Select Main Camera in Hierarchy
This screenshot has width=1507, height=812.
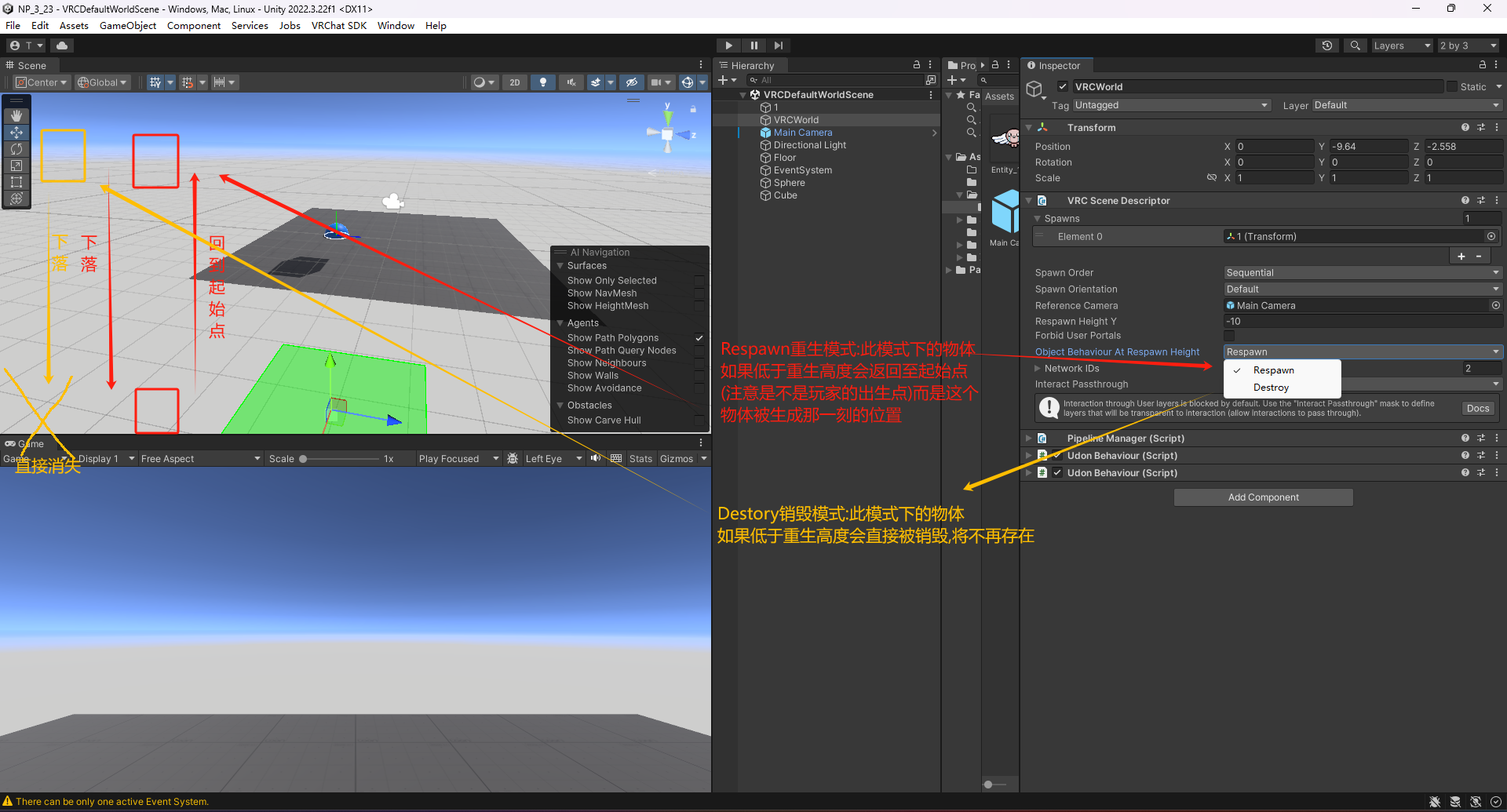pyautogui.click(x=803, y=133)
